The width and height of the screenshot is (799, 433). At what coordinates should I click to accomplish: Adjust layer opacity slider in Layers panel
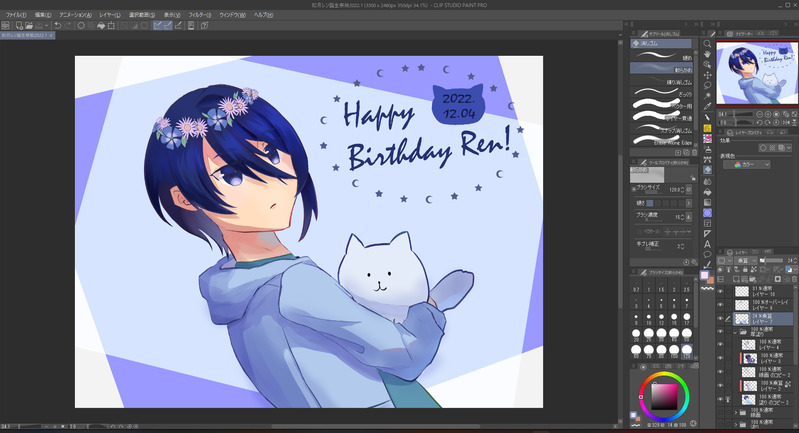(773, 260)
